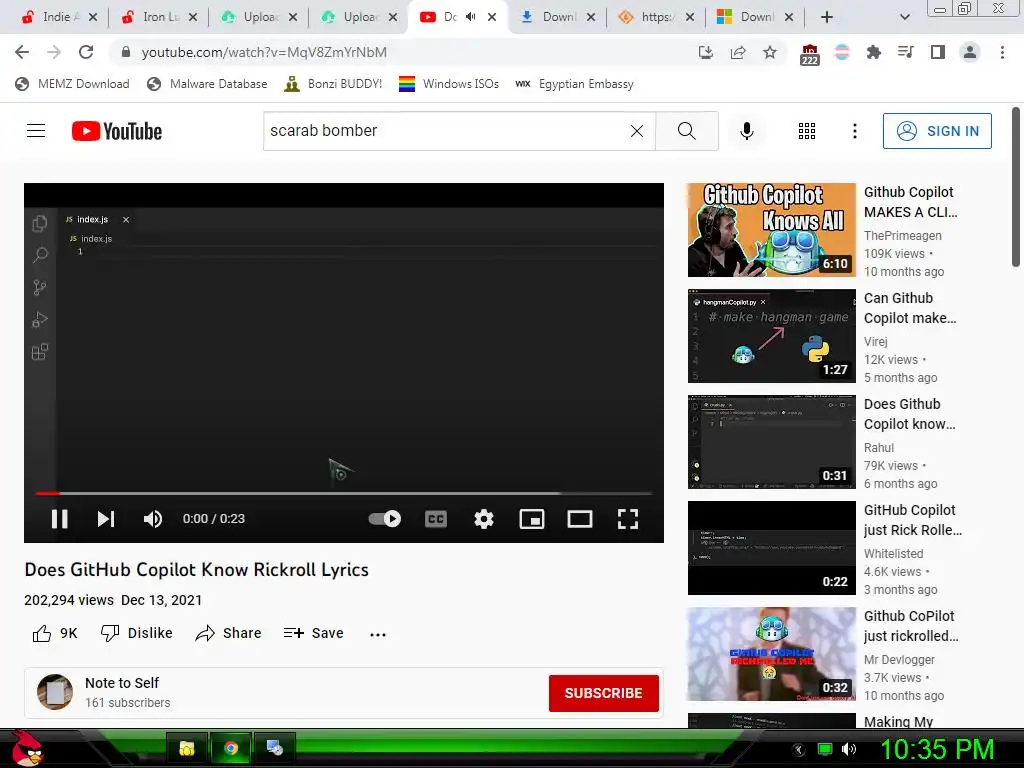Clear the search text with the X
1024x768 pixels.
point(637,131)
